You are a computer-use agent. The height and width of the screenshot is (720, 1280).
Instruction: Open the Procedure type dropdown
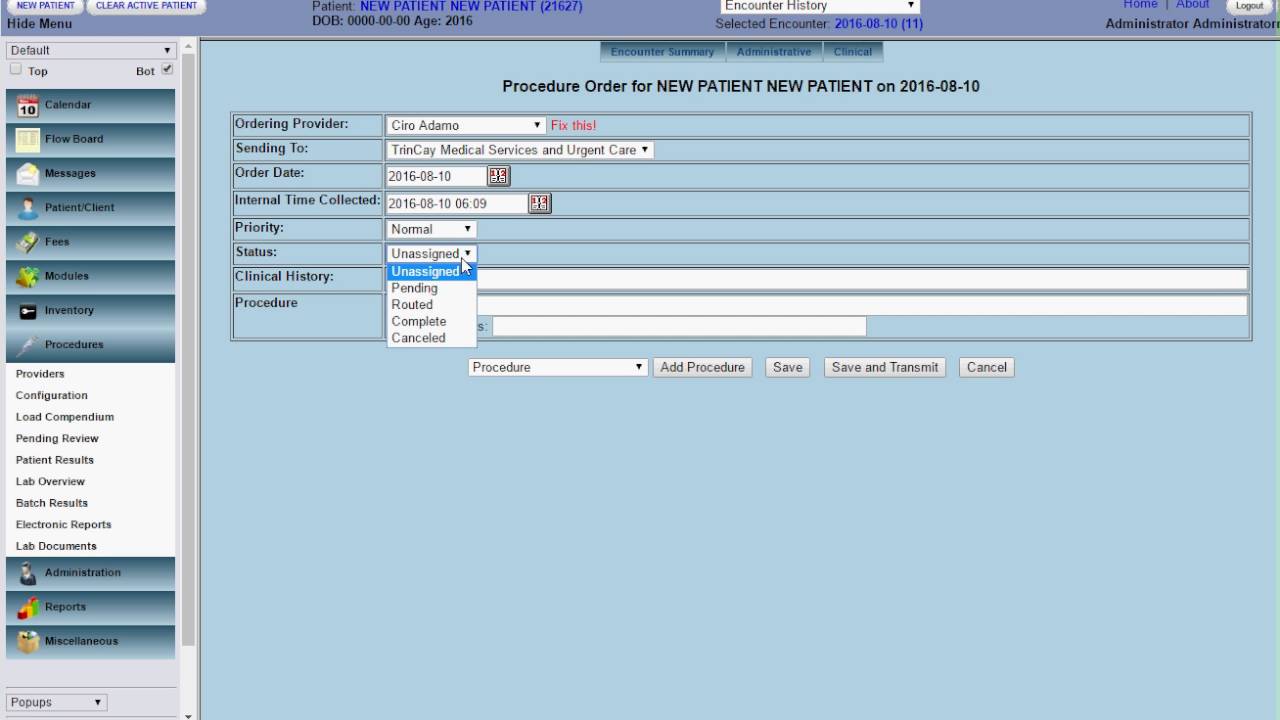(558, 367)
